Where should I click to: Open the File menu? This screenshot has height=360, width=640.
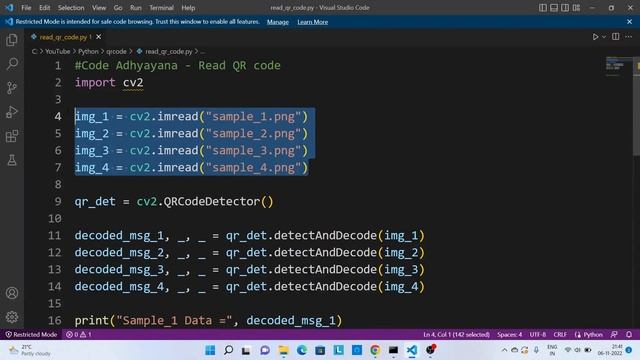coord(26,8)
